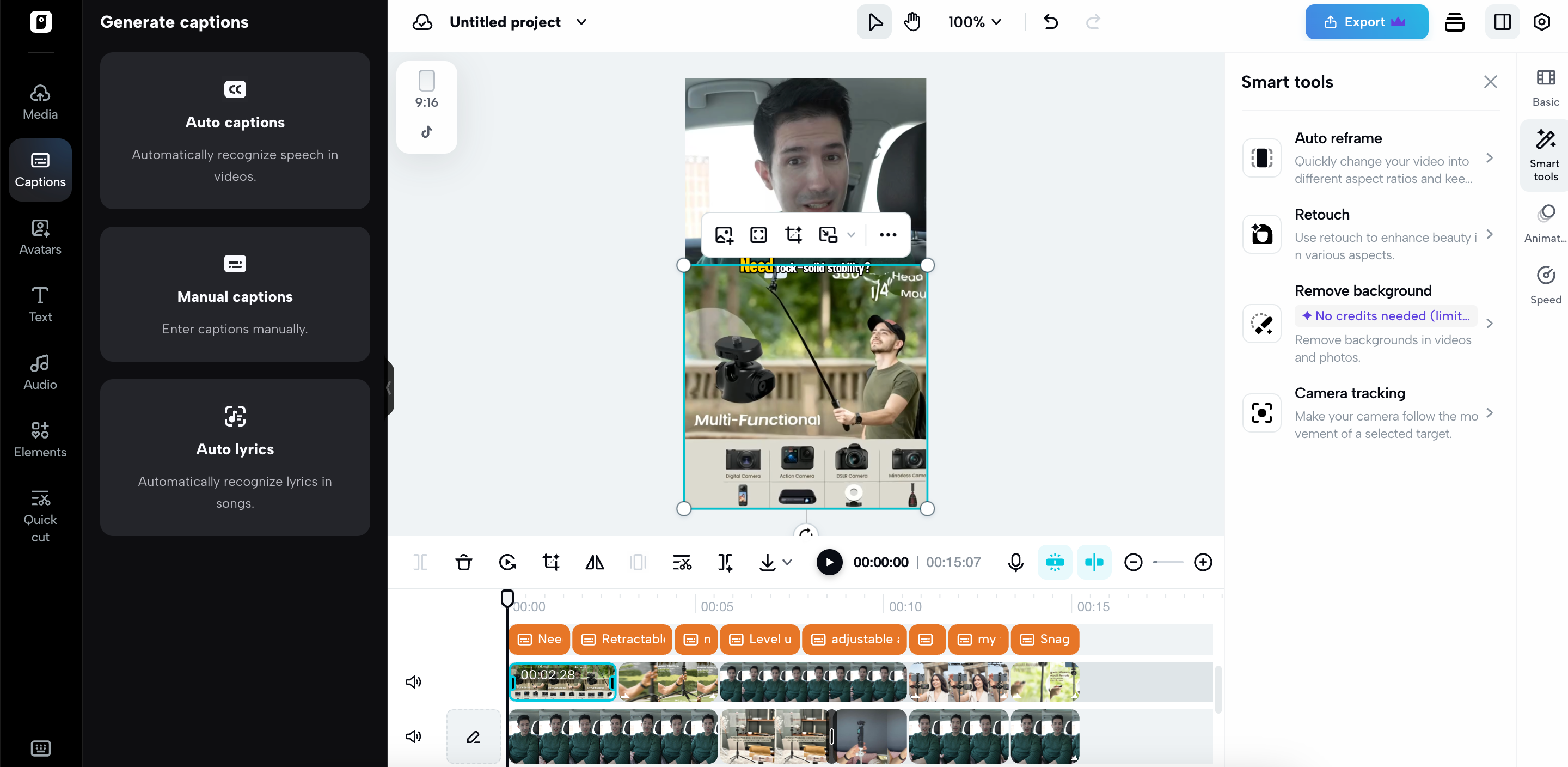
Task: Switch to the Basic tab
Action: tap(1546, 88)
